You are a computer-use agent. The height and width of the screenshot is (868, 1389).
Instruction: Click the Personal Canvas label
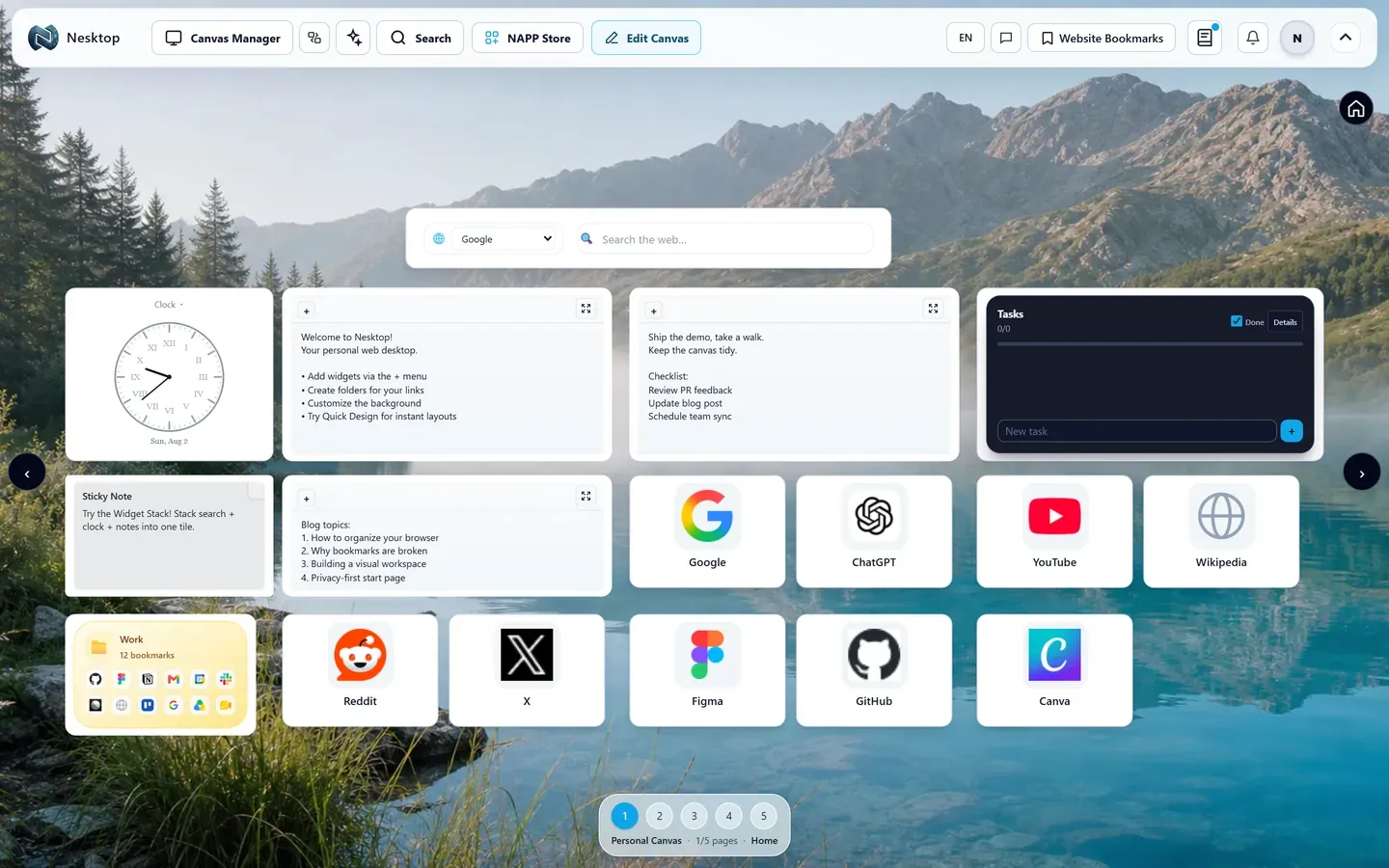point(646,841)
